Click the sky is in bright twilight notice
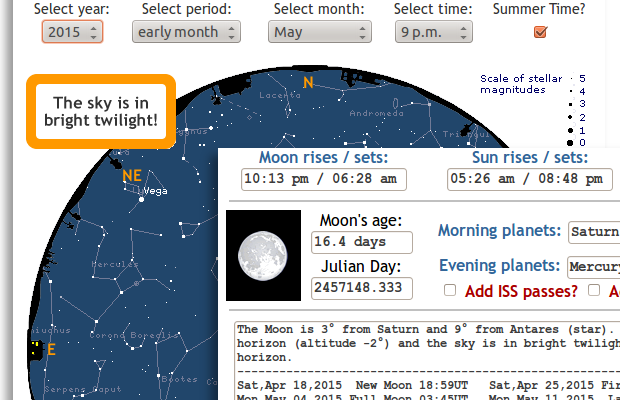The image size is (620, 400). click(101, 111)
